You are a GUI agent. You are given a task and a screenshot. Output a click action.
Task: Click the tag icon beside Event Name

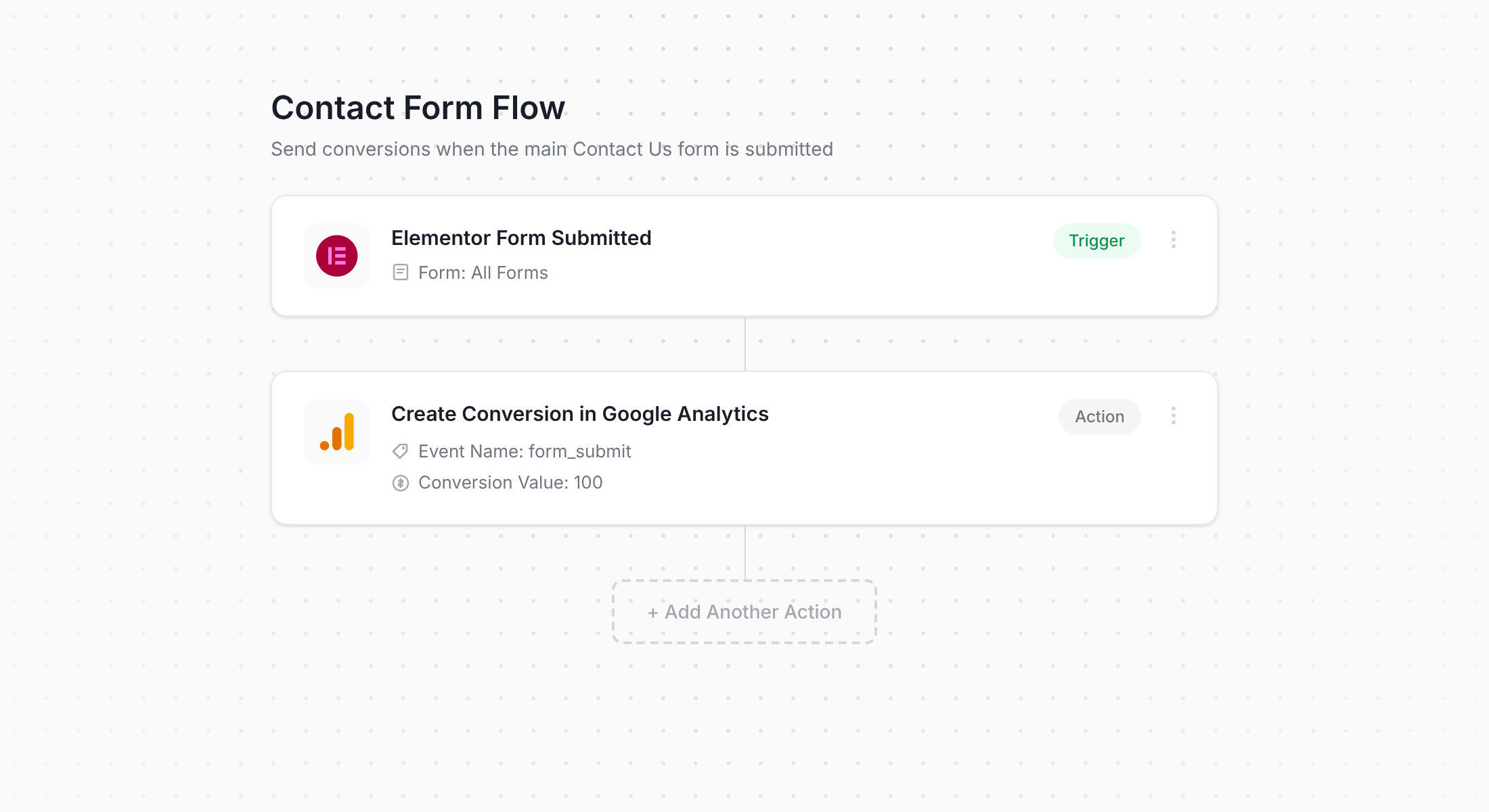click(400, 451)
